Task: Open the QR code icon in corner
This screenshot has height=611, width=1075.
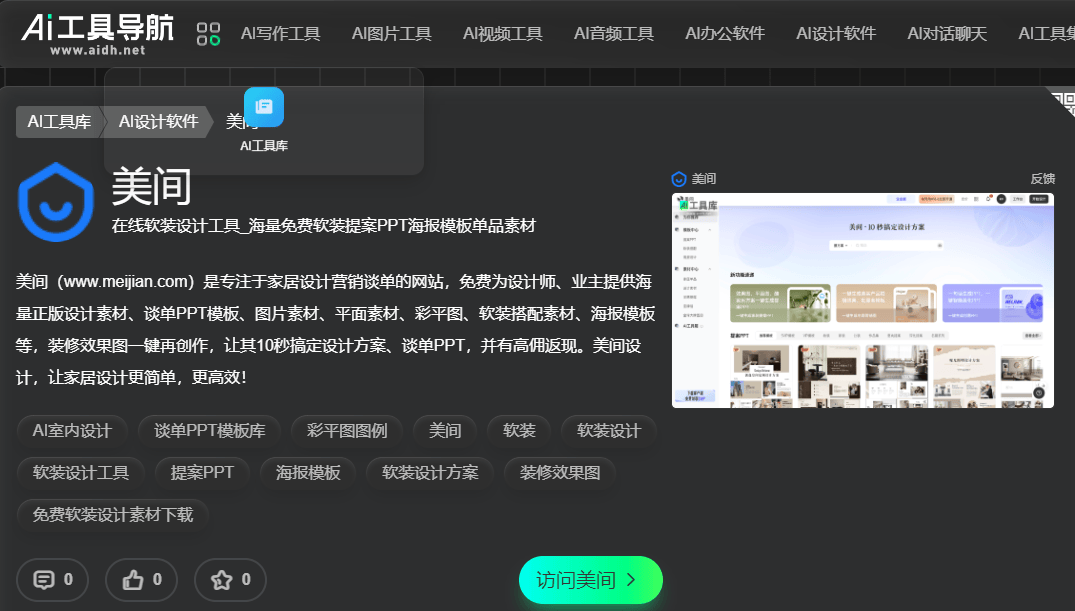Action: pyautogui.click(x=1063, y=99)
